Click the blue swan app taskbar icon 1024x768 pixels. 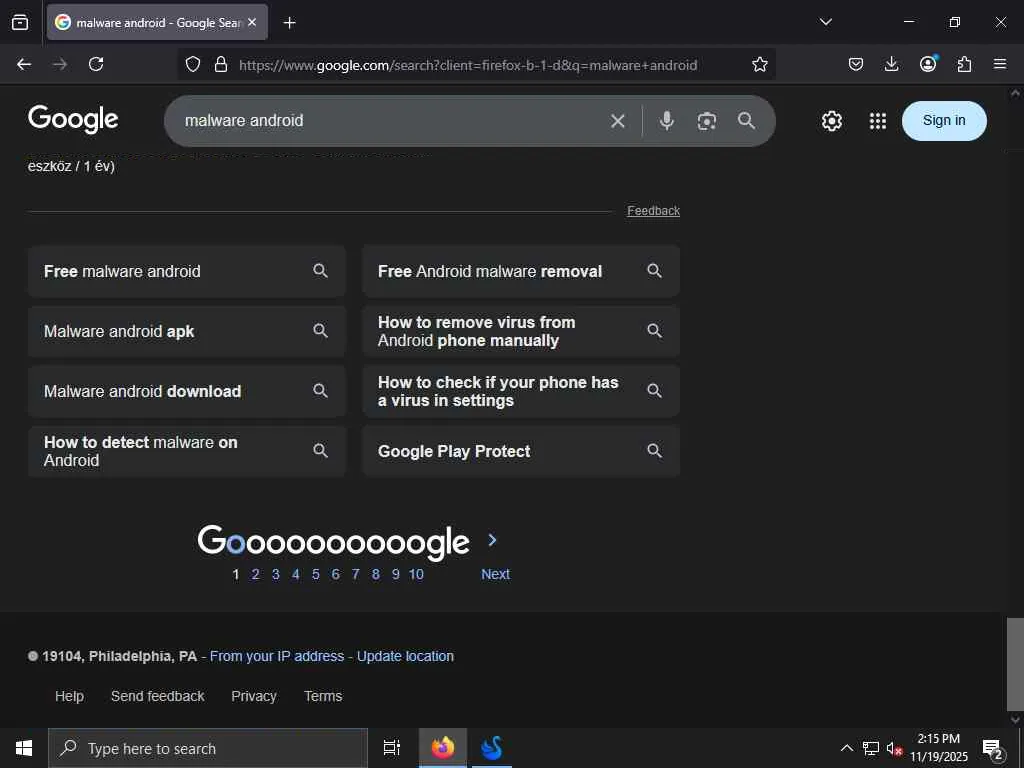[491, 748]
